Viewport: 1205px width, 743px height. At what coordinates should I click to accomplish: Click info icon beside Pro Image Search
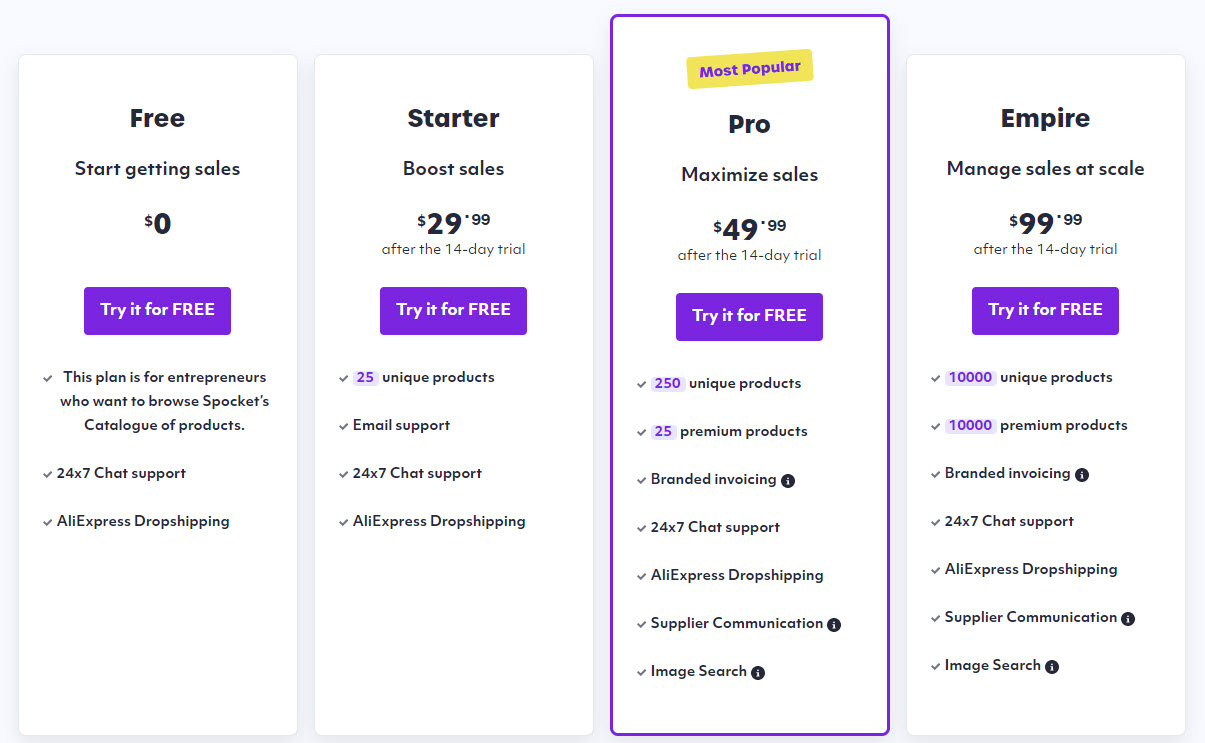[x=758, y=673]
